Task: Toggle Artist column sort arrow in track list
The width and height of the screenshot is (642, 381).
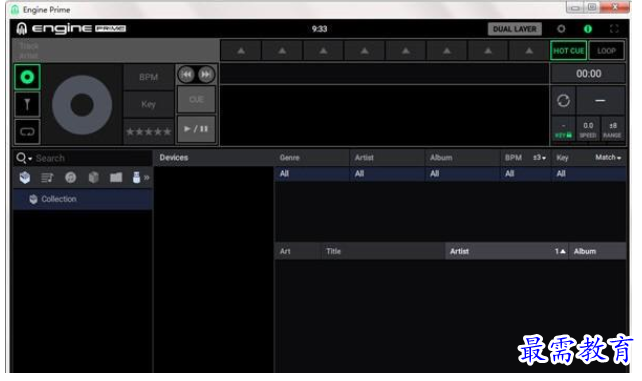Action: coord(561,251)
